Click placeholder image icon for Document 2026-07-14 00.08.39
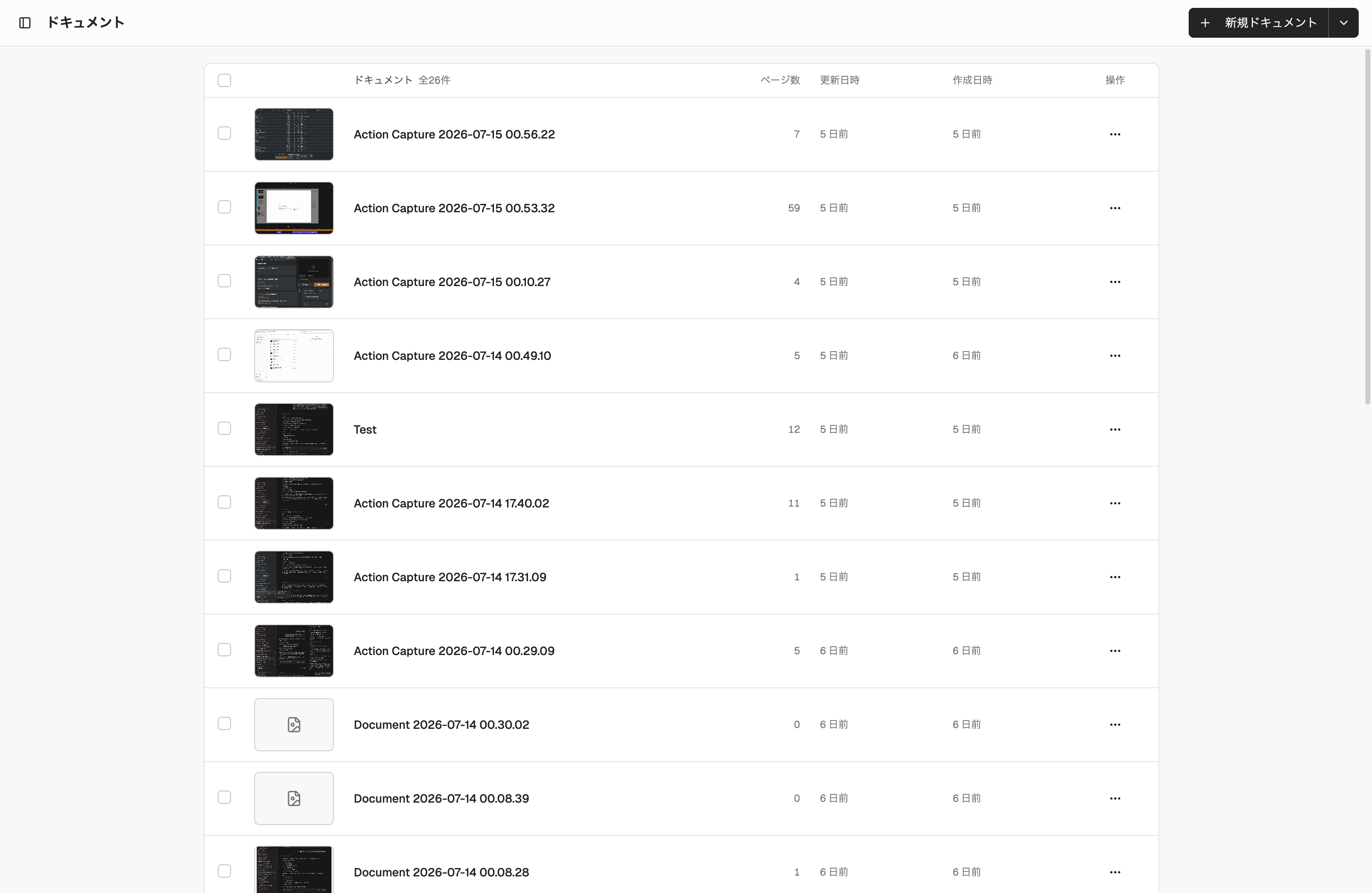This screenshot has height=893, width=1372. tap(294, 798)
